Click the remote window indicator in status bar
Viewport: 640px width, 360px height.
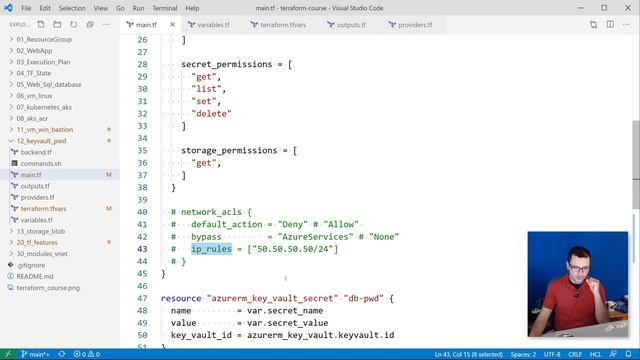[x=8, y=354]
